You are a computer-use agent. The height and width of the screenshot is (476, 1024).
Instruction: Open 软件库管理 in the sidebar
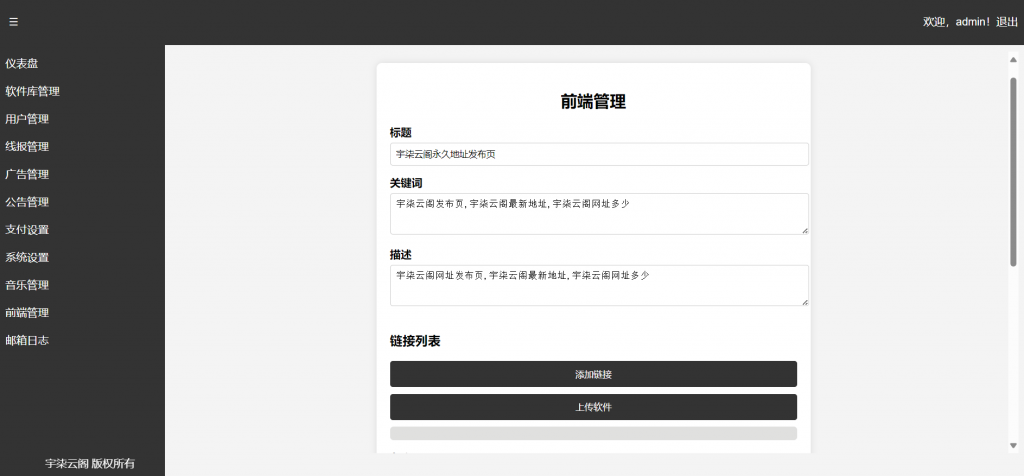tap(32, 91)
